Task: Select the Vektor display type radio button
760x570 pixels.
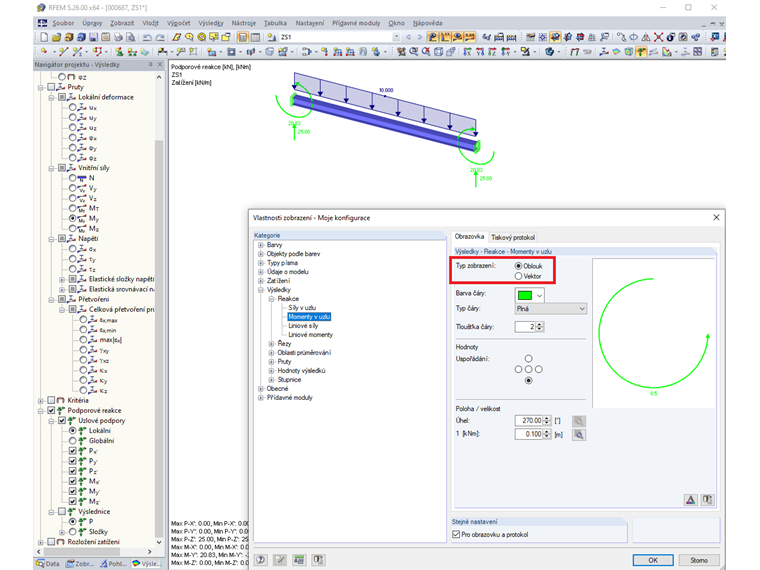Action: pos(518,276)
